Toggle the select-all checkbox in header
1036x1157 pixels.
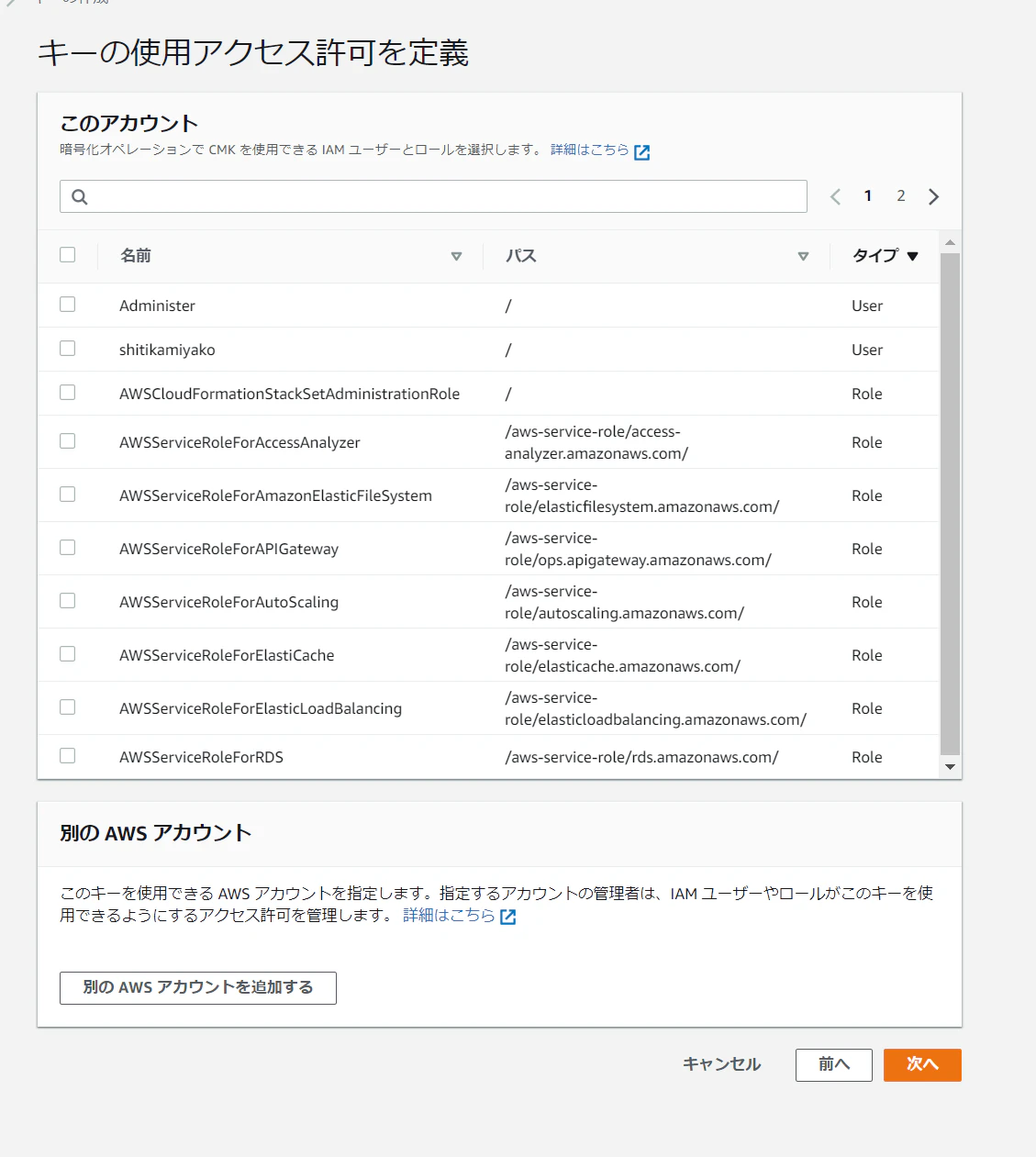point(68,255)
